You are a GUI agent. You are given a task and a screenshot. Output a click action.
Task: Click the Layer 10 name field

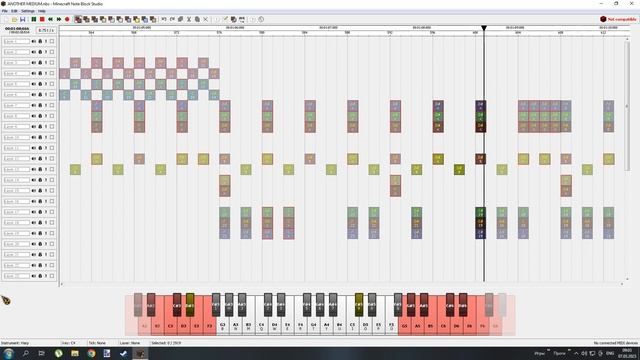click(x=16, y=137)
